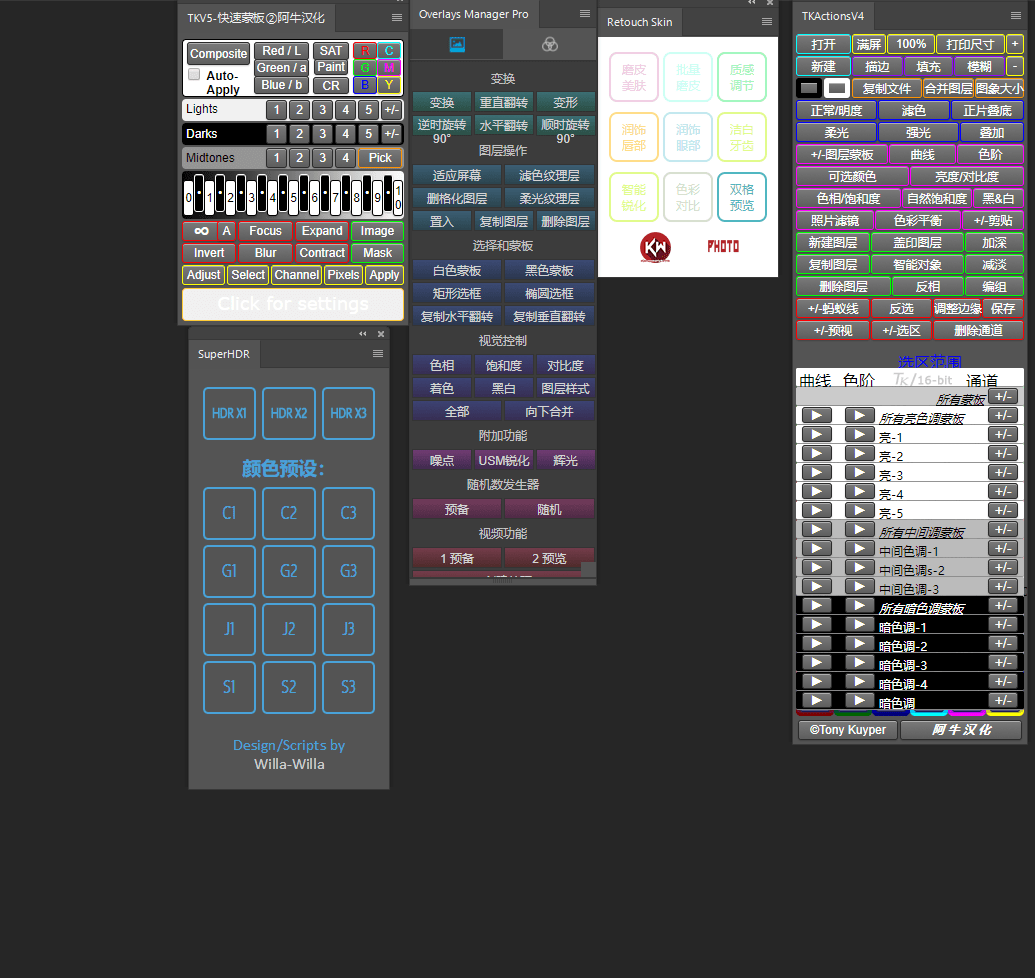
Task: Collapse the SuperHDR panel with double arrows
Action: [363, 334]
